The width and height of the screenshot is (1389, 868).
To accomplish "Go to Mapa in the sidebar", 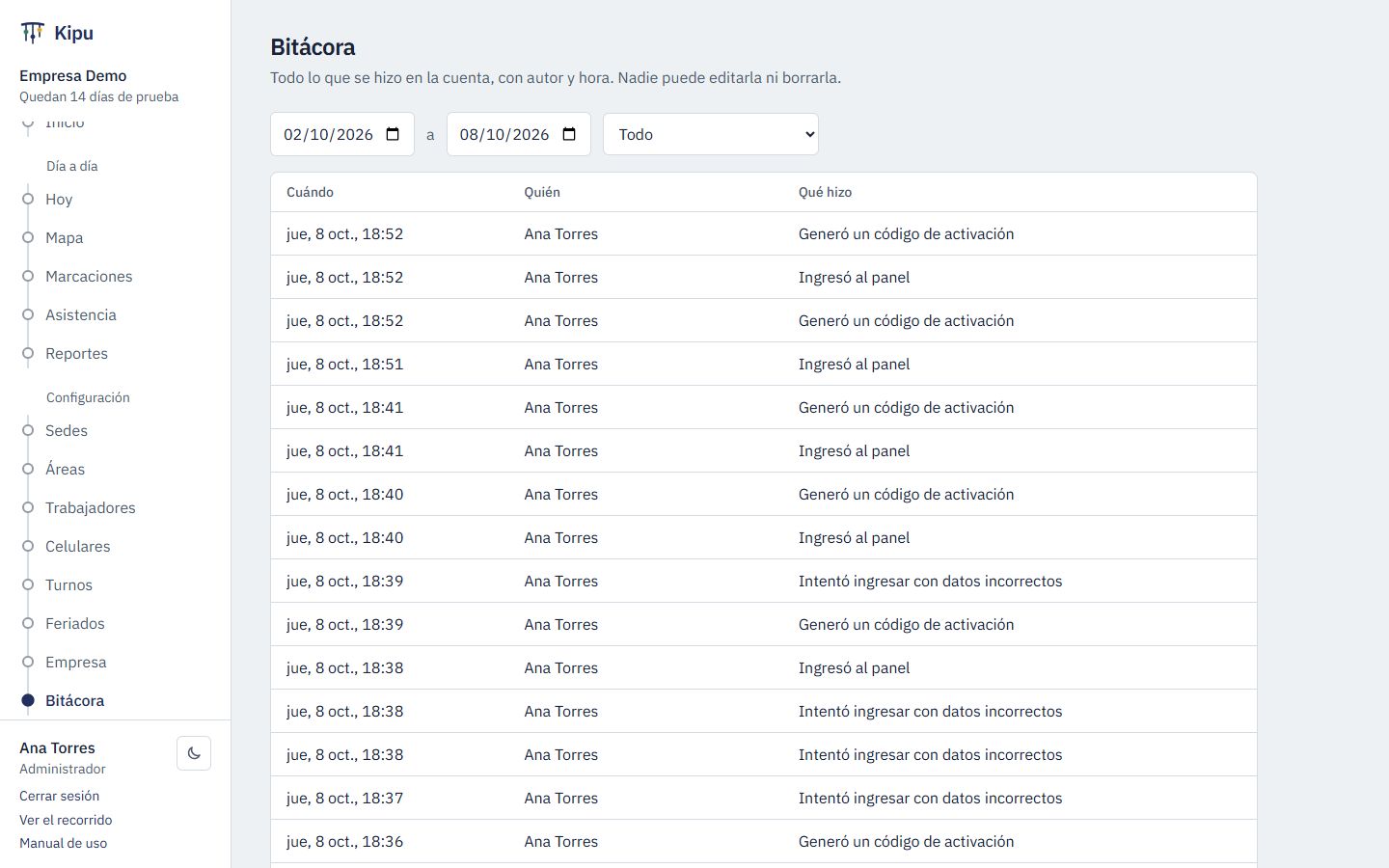I will point(64,237).
